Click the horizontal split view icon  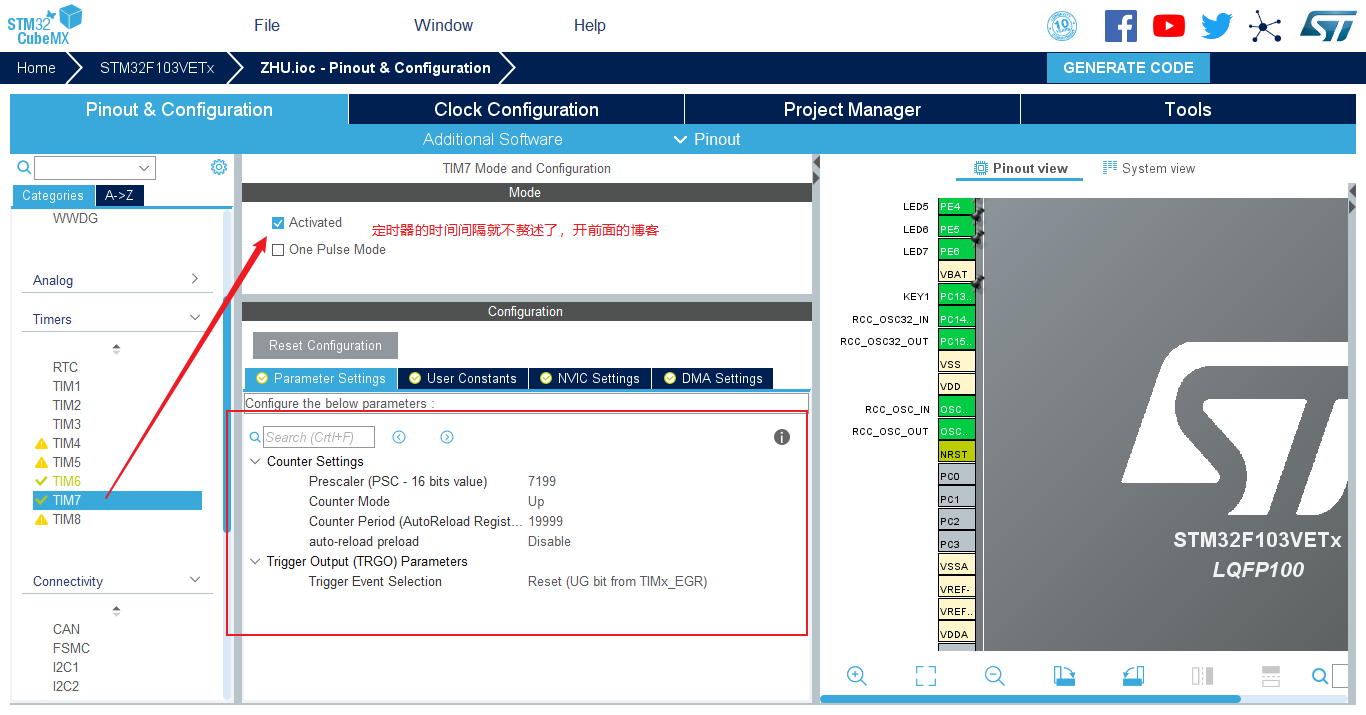1271,676
